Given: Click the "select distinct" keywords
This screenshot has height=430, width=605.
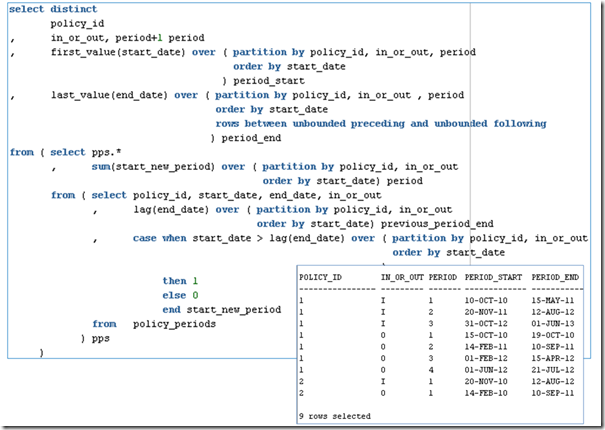Looking at the screenshot, I should [x=50, y=8].
